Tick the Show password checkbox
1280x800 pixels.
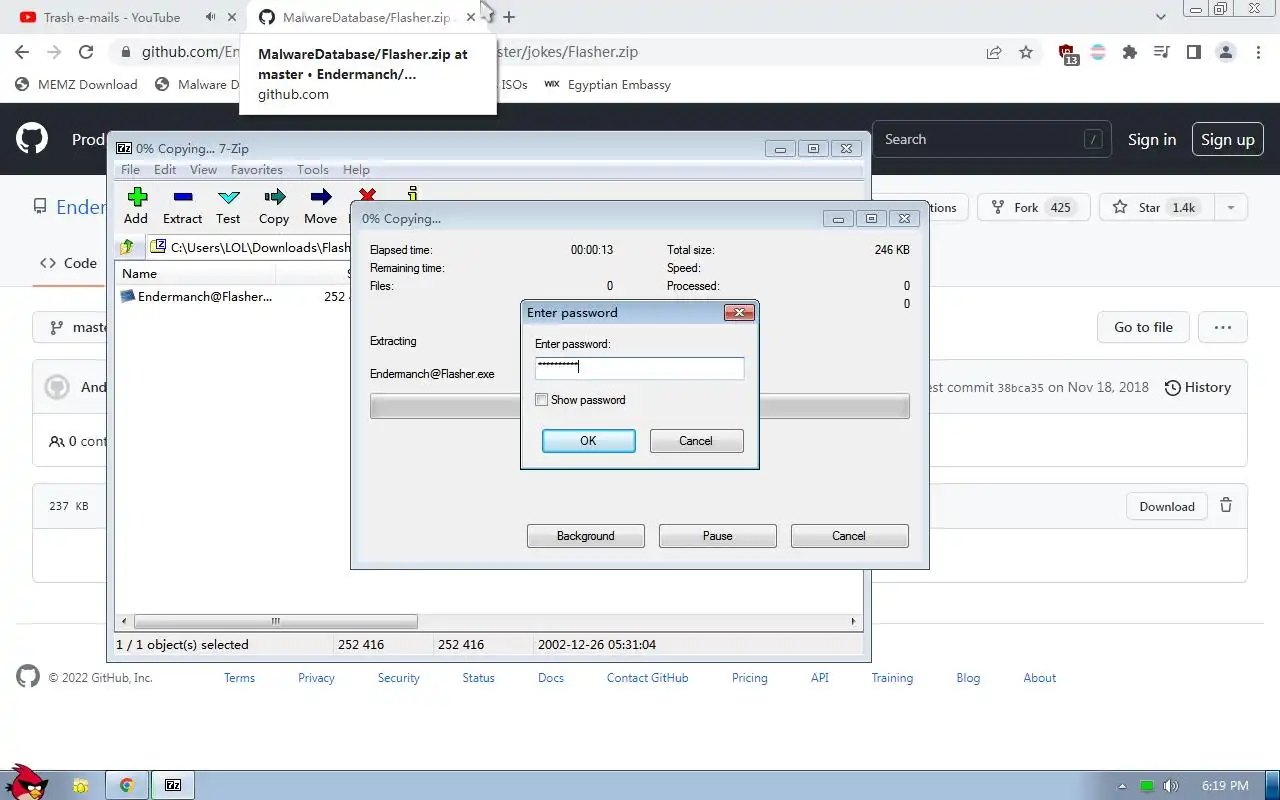point(542,400)
